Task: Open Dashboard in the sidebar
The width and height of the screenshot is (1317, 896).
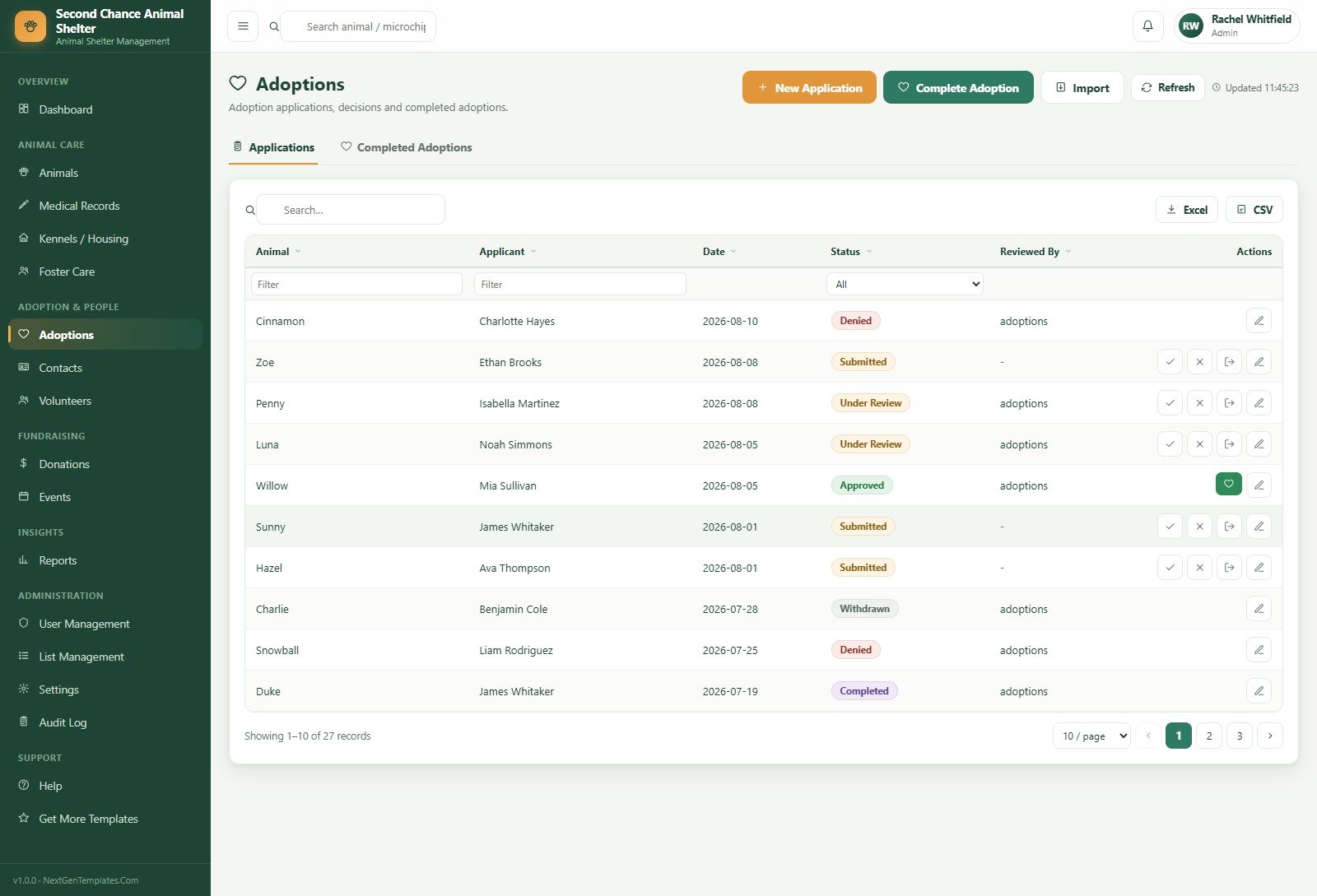Action: [105, 109]
